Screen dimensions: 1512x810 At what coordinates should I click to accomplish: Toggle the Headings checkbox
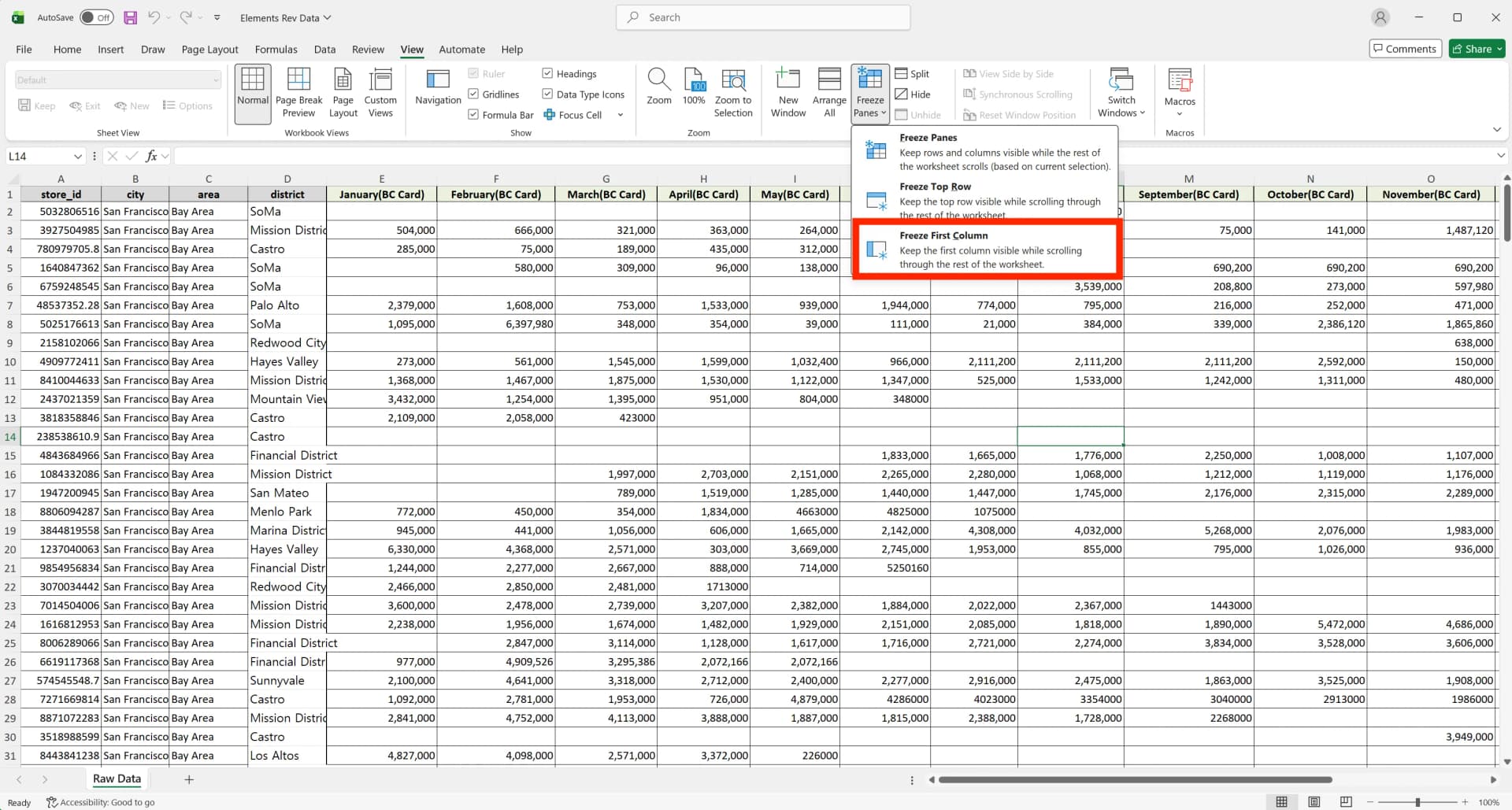[x=547, y=73]
